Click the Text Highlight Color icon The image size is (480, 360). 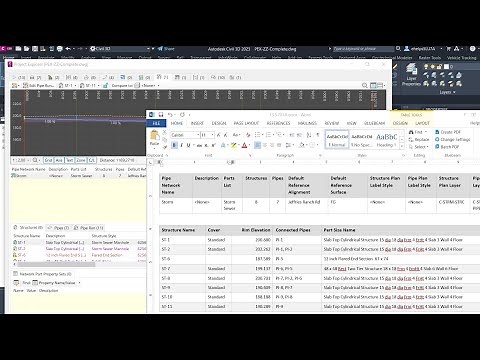(234, 145)
